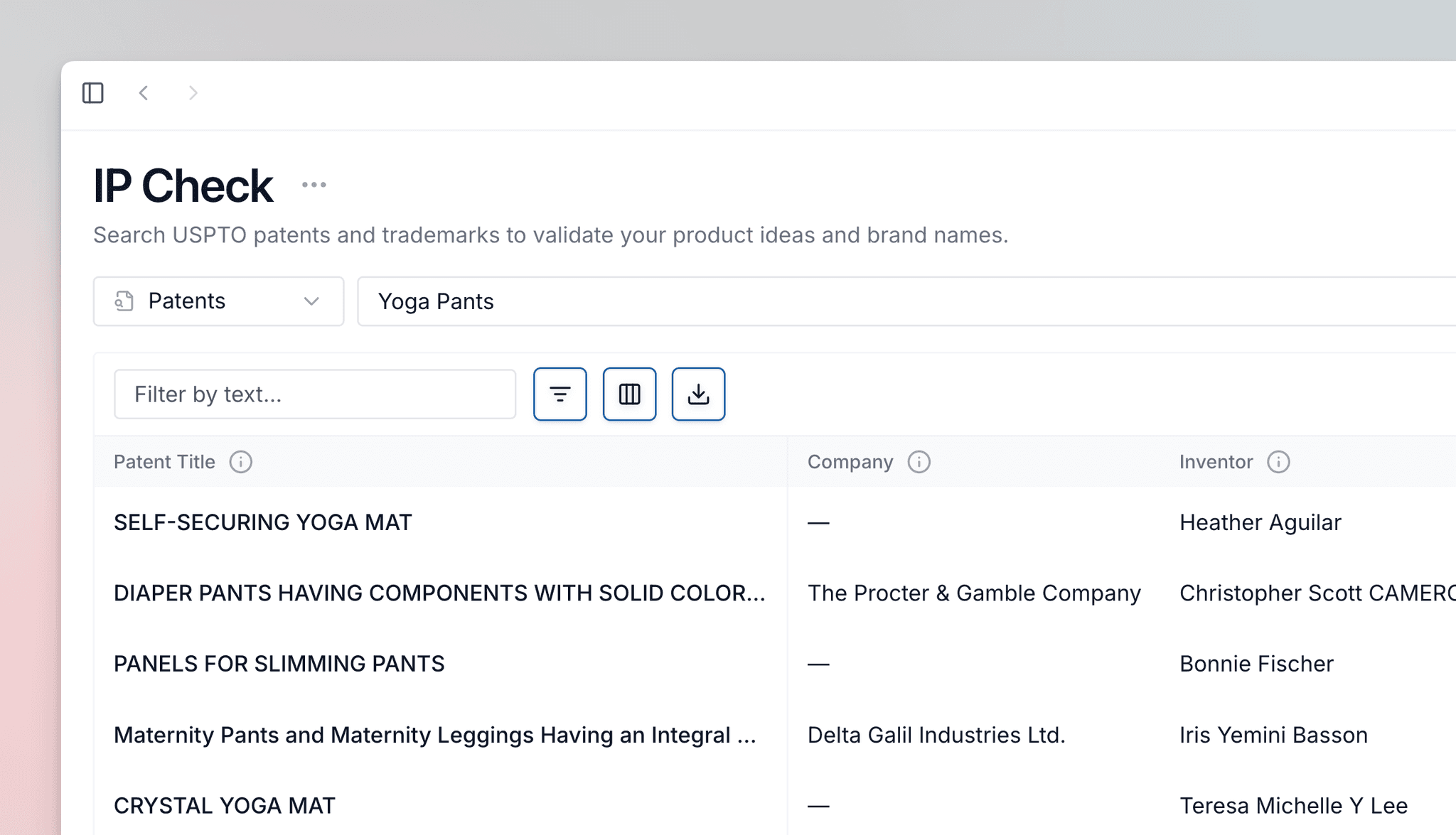Toggle the sidebar panel icon
This screenshot has width=1456, height=835.
(x=93, y=93)
